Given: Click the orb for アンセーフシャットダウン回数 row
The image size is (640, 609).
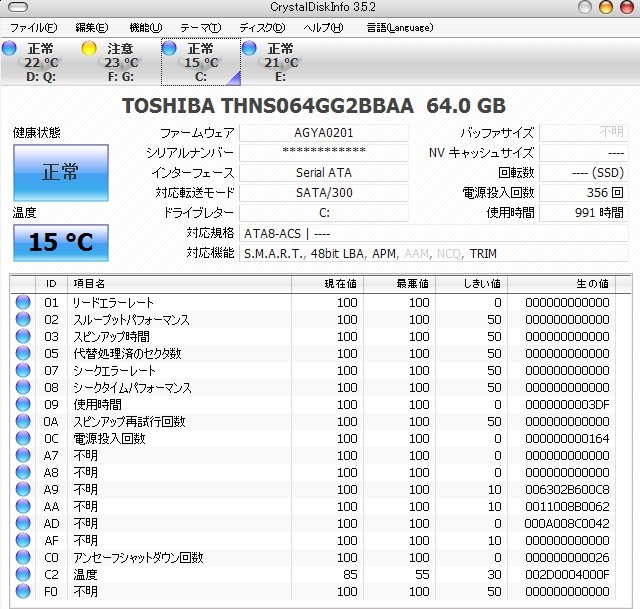Looking at the screenshot, I should tap(23, 557).
